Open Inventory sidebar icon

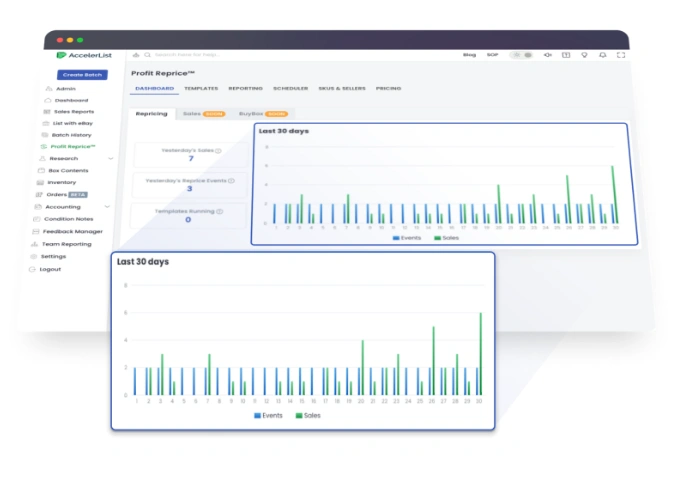(40, 183)
